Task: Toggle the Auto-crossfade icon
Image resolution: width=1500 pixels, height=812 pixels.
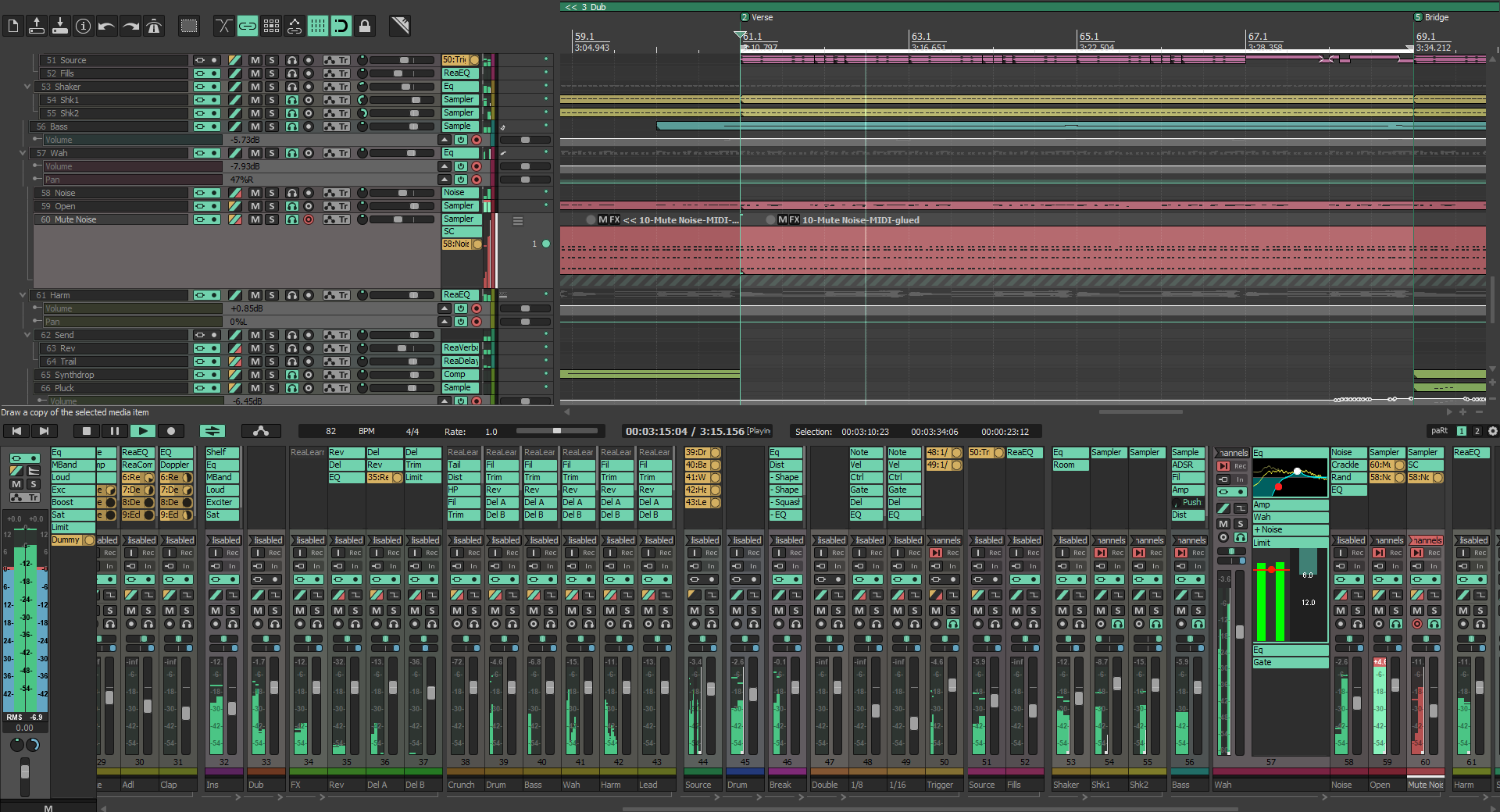Action: (224, 26)
